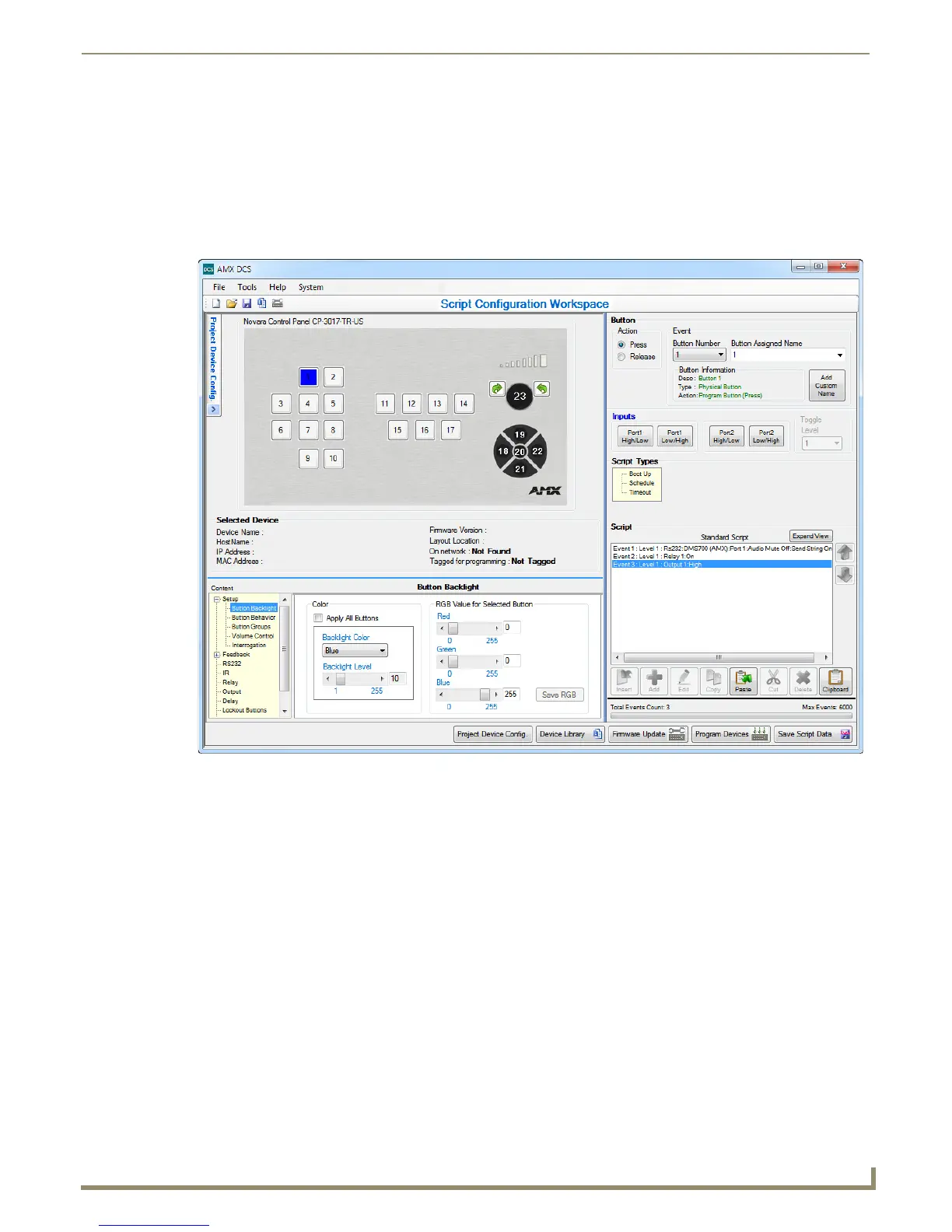Collapse the Setup tree node
952x1232 pixels.
coord(217,599)
